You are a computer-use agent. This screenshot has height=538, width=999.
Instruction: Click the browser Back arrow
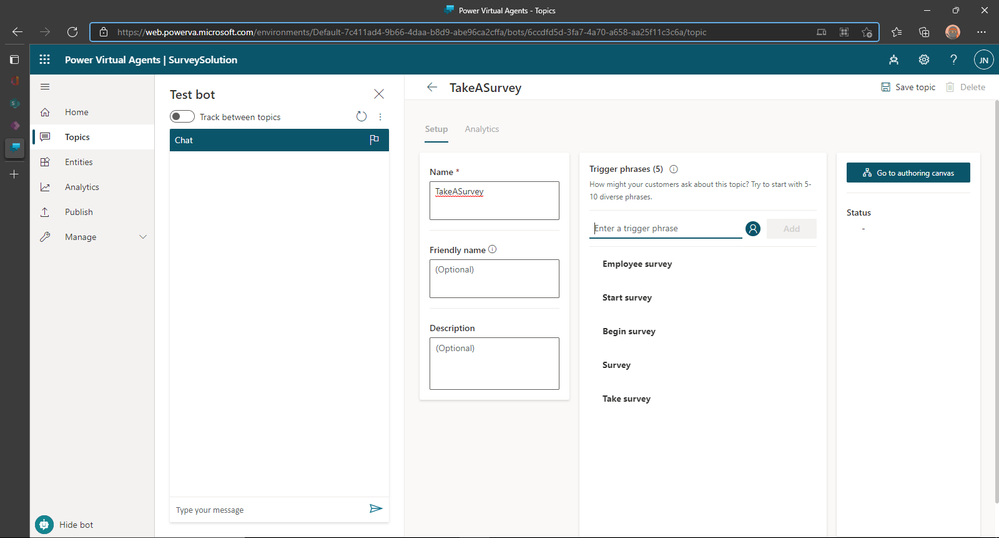pos(17,32)
